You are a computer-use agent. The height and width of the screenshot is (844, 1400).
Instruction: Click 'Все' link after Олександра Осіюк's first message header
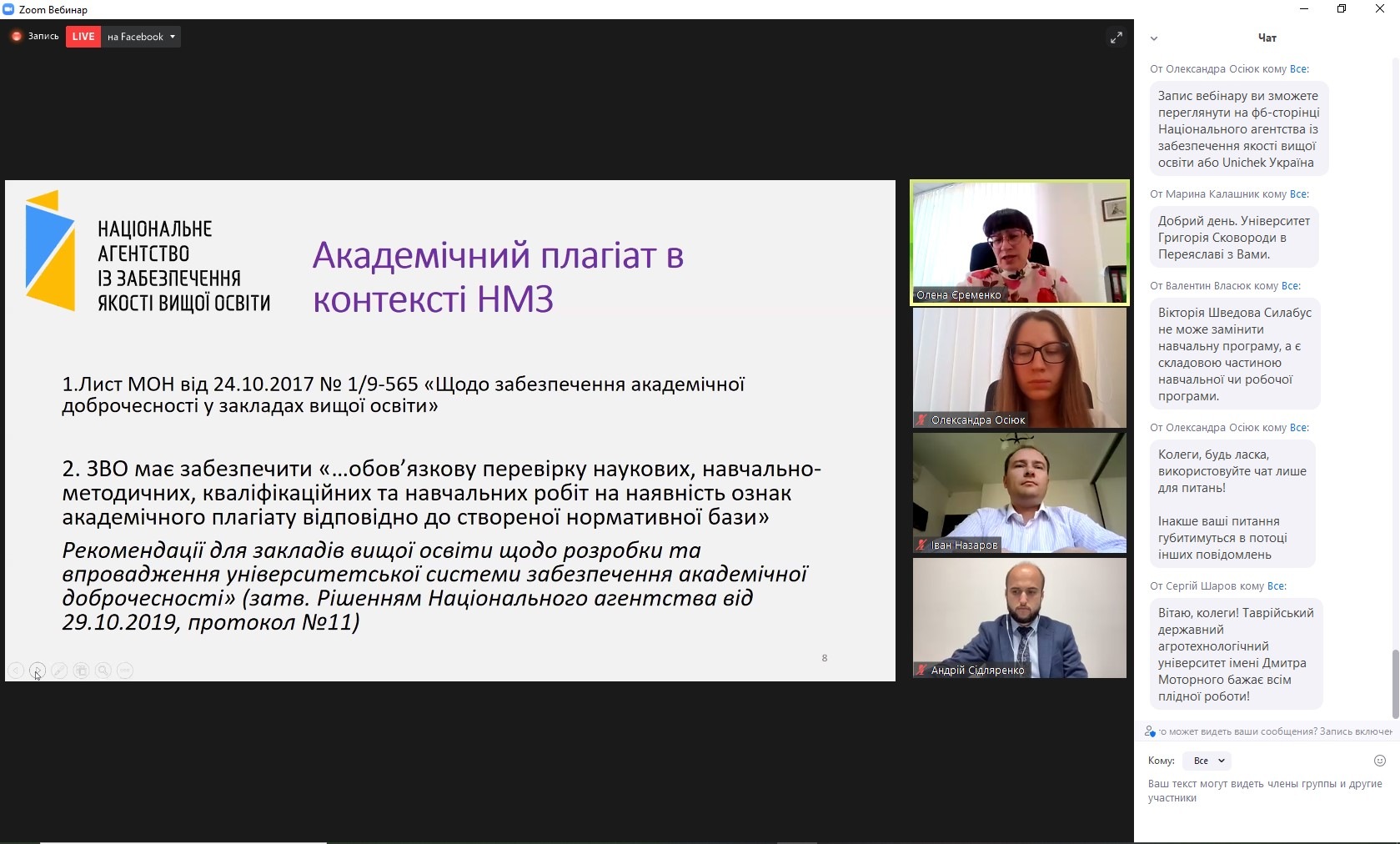pyautogui.click(x=1299, y=69)
